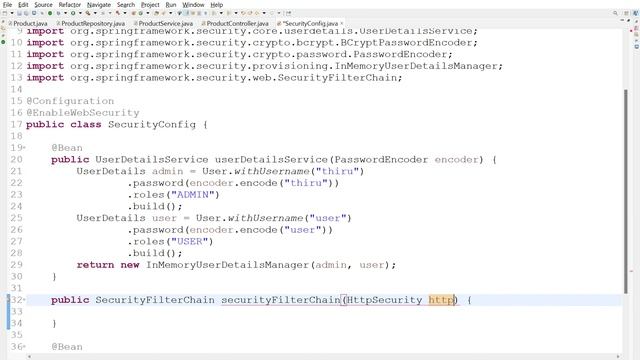This screenshot has height=360, width=640.
Task: Open the Navigate menu
Action: coord(99,4)
